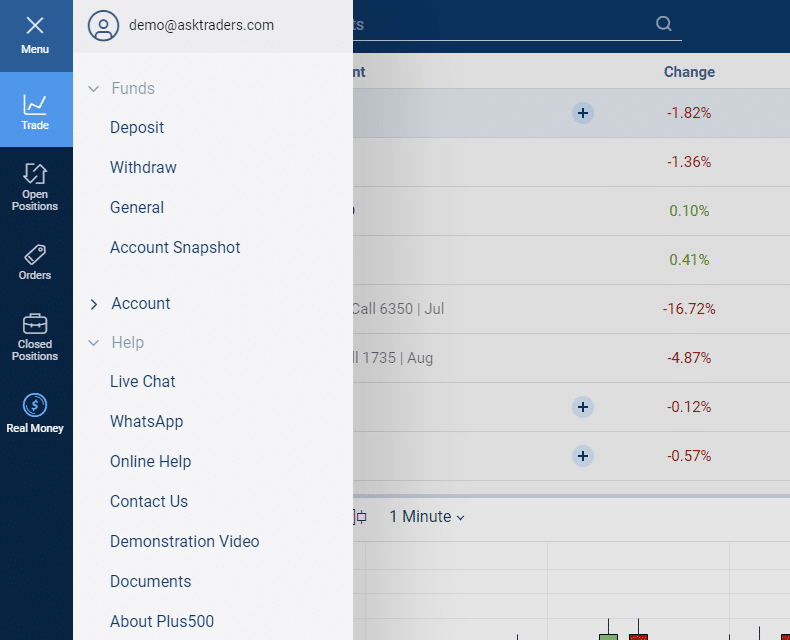
Task: Collapse the Help section
Action: [x=93, y=343]
